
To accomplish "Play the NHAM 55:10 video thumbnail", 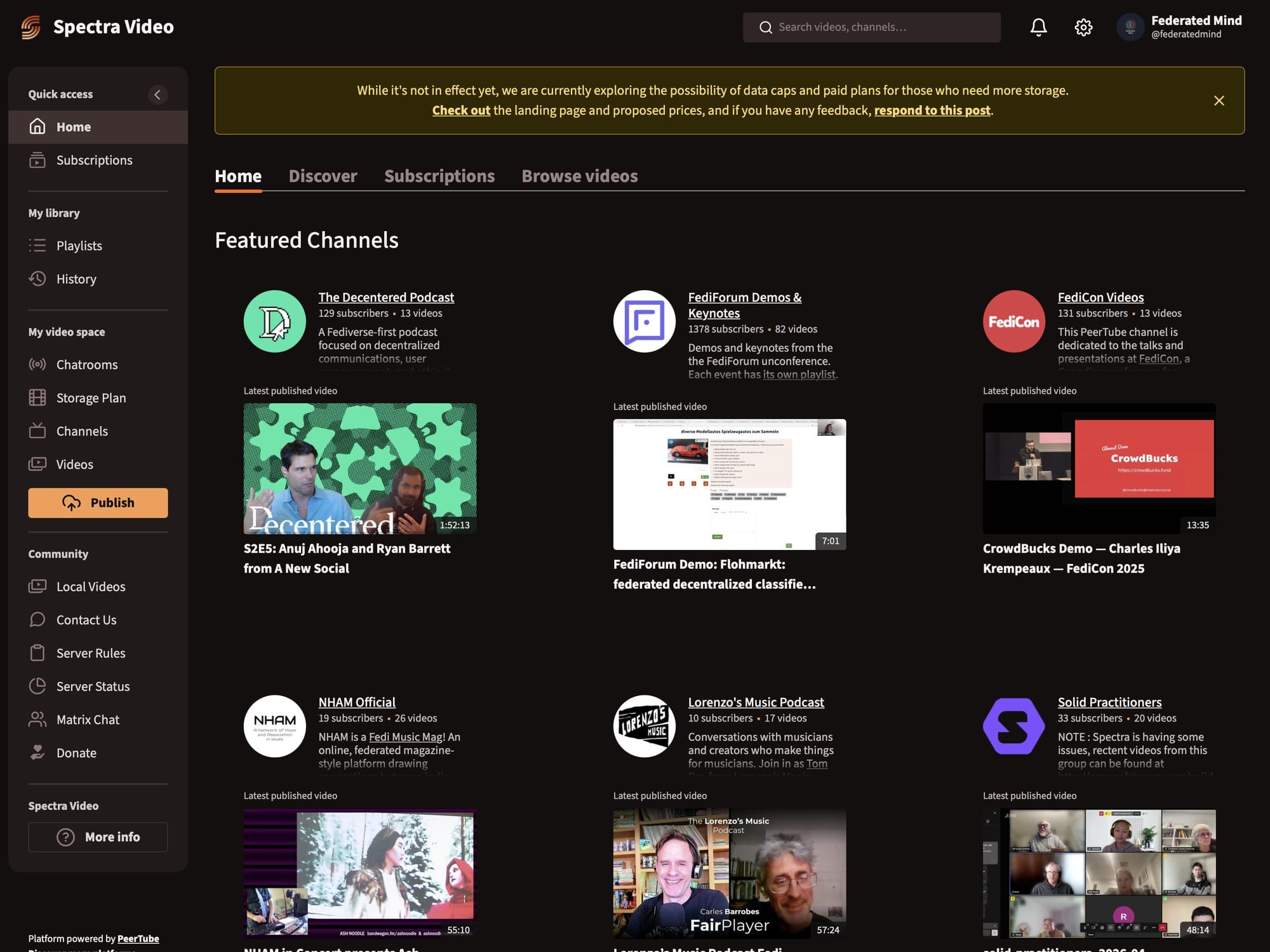I will pyautogui.click(x=360, y=873).
